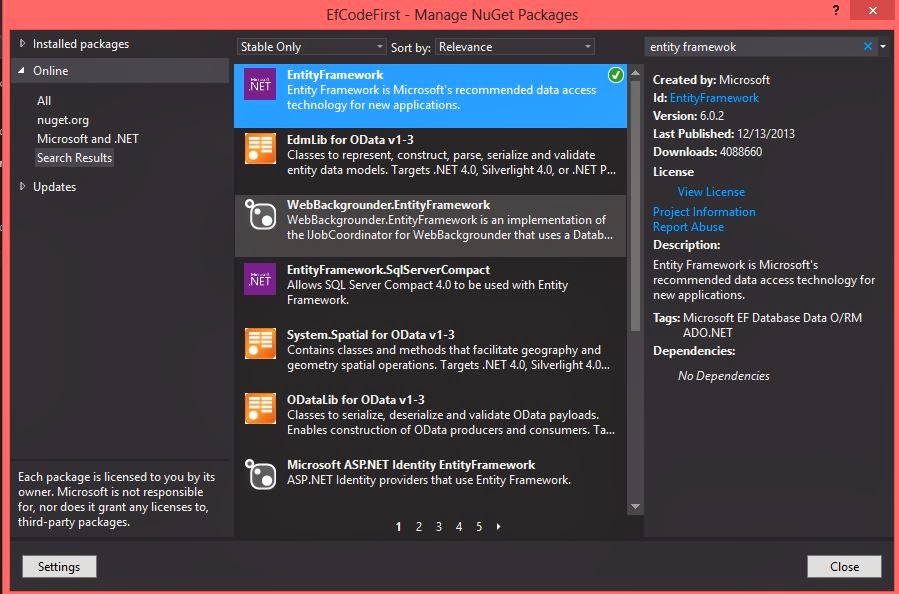
Task: Expand the Installed packages section
Action: click(x=22, y=44)
